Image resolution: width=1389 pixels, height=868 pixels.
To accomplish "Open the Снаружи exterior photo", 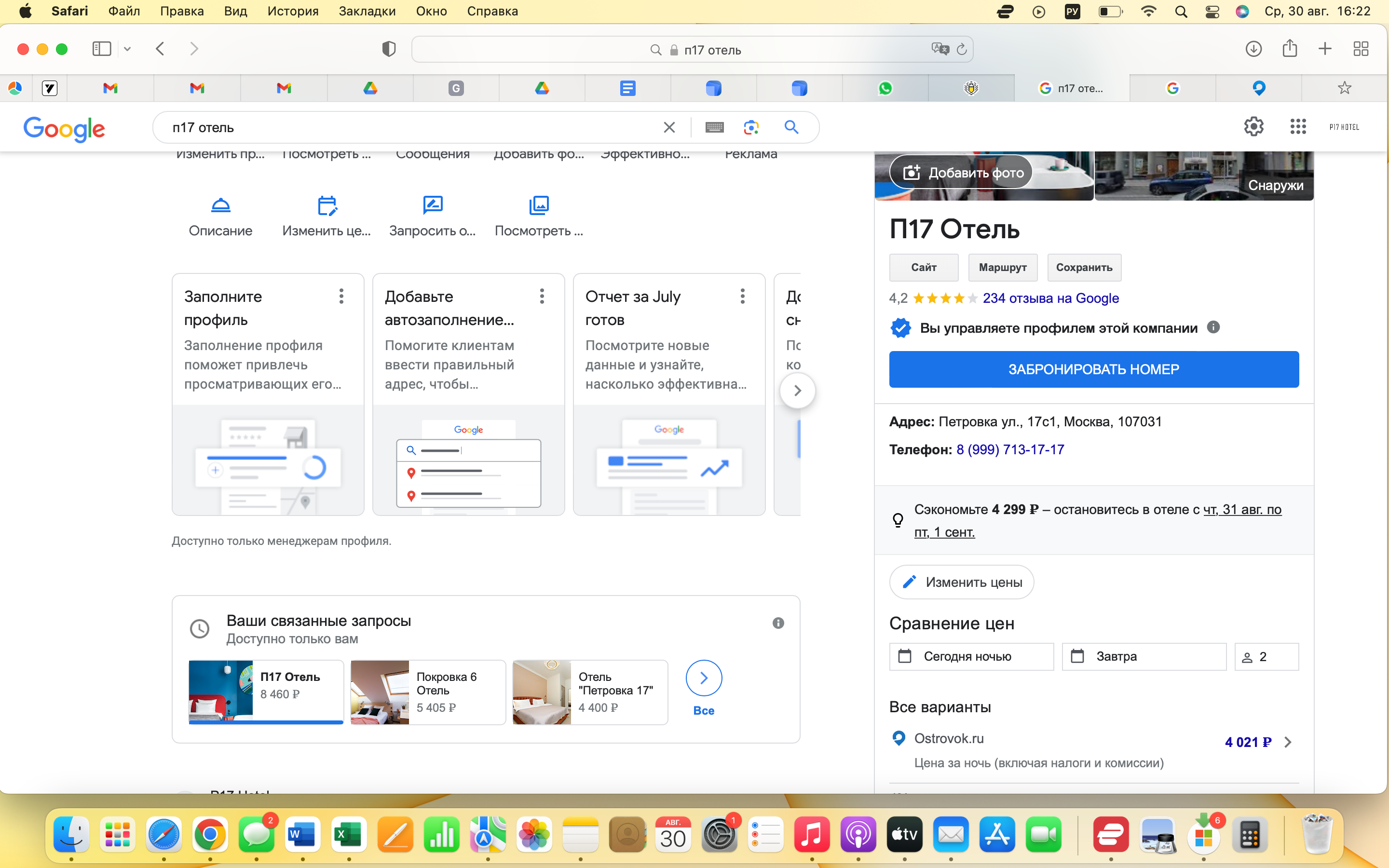I will click(x=1204, y=176).
